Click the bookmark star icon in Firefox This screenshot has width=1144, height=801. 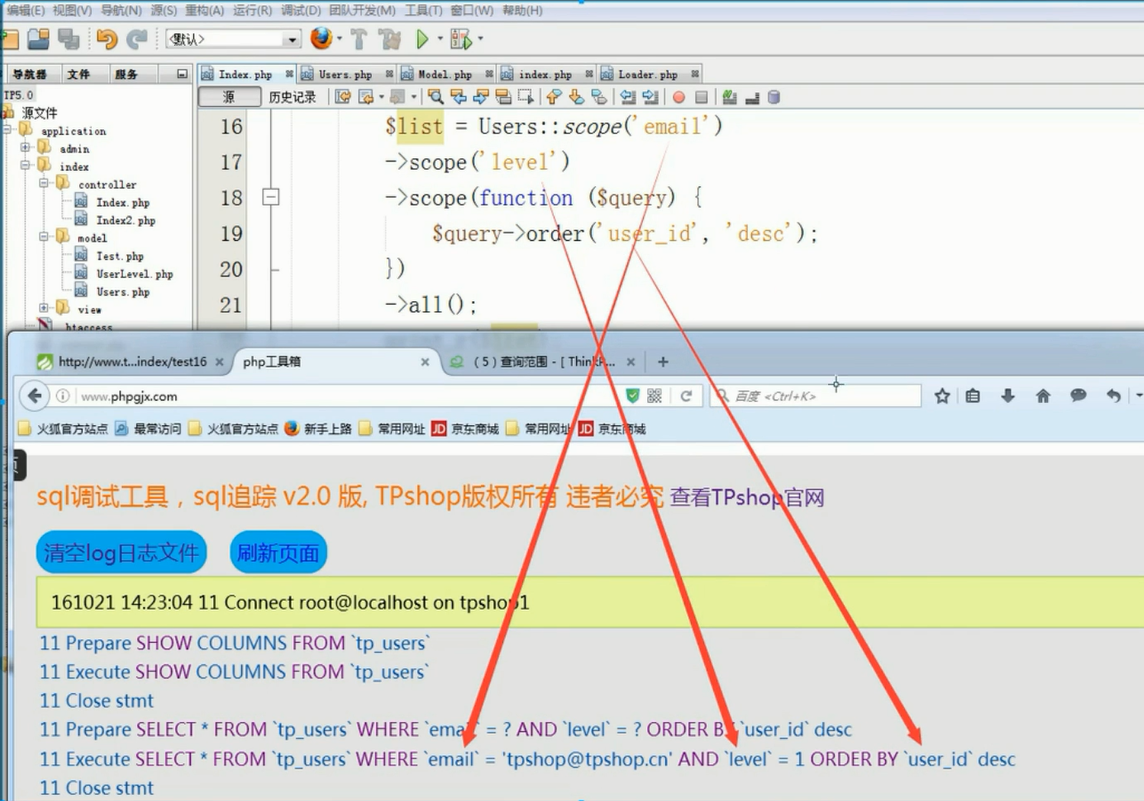(x=942, y=396)
